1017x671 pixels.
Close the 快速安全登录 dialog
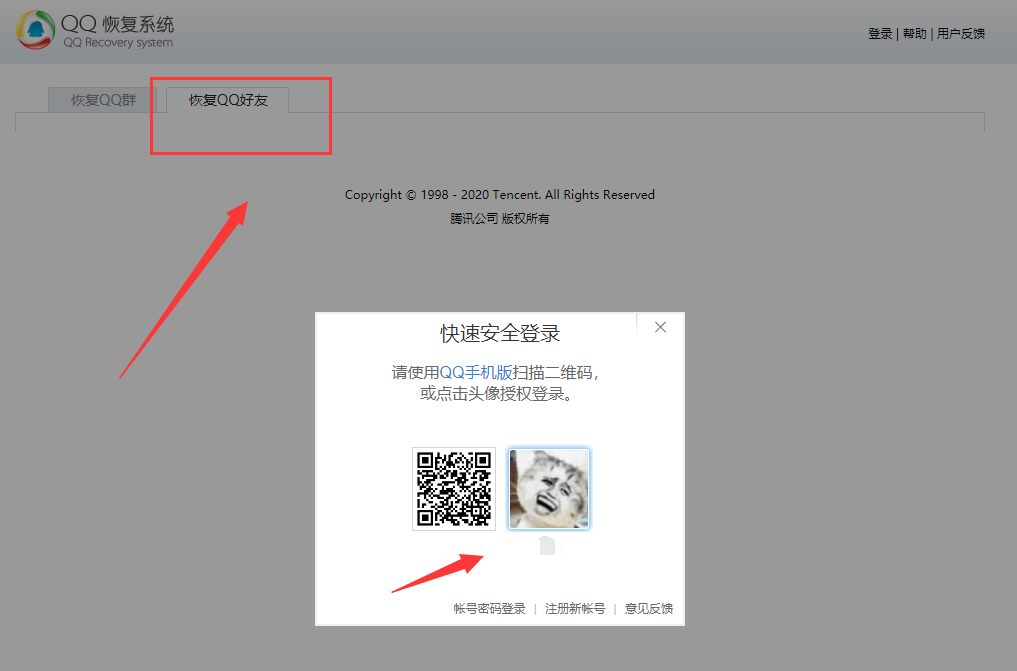(x=660, y=327)
